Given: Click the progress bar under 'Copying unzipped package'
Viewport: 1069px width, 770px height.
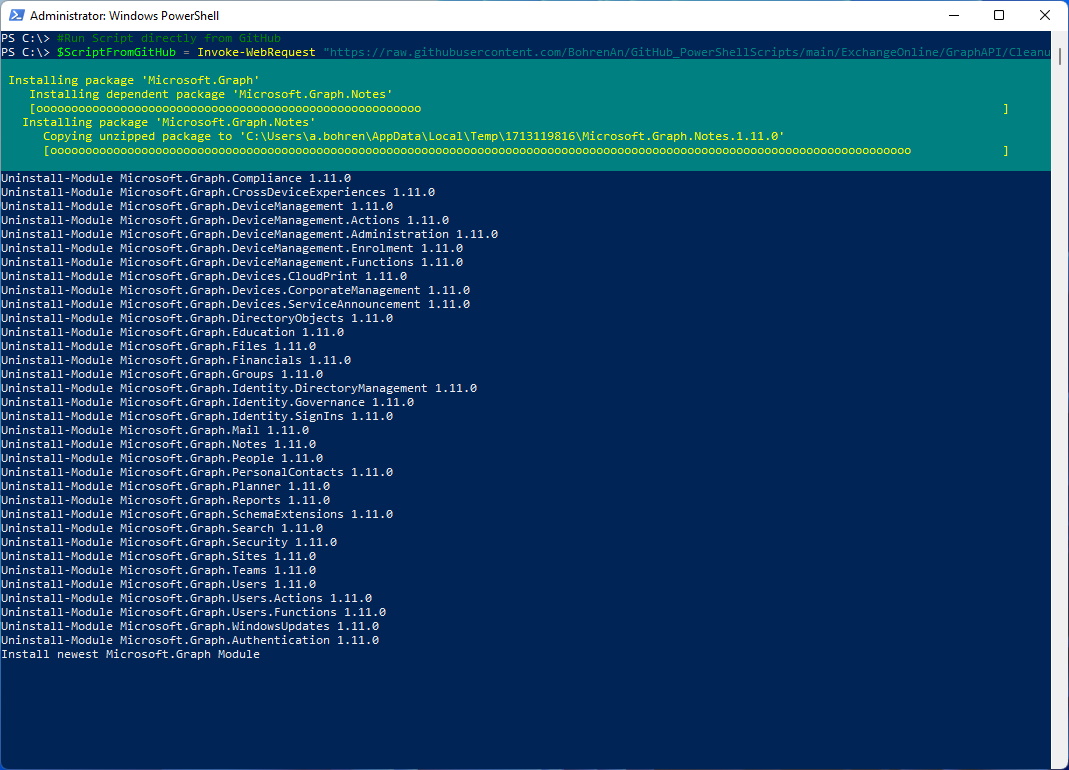Looking at the screenshot, I should (526, 151).
